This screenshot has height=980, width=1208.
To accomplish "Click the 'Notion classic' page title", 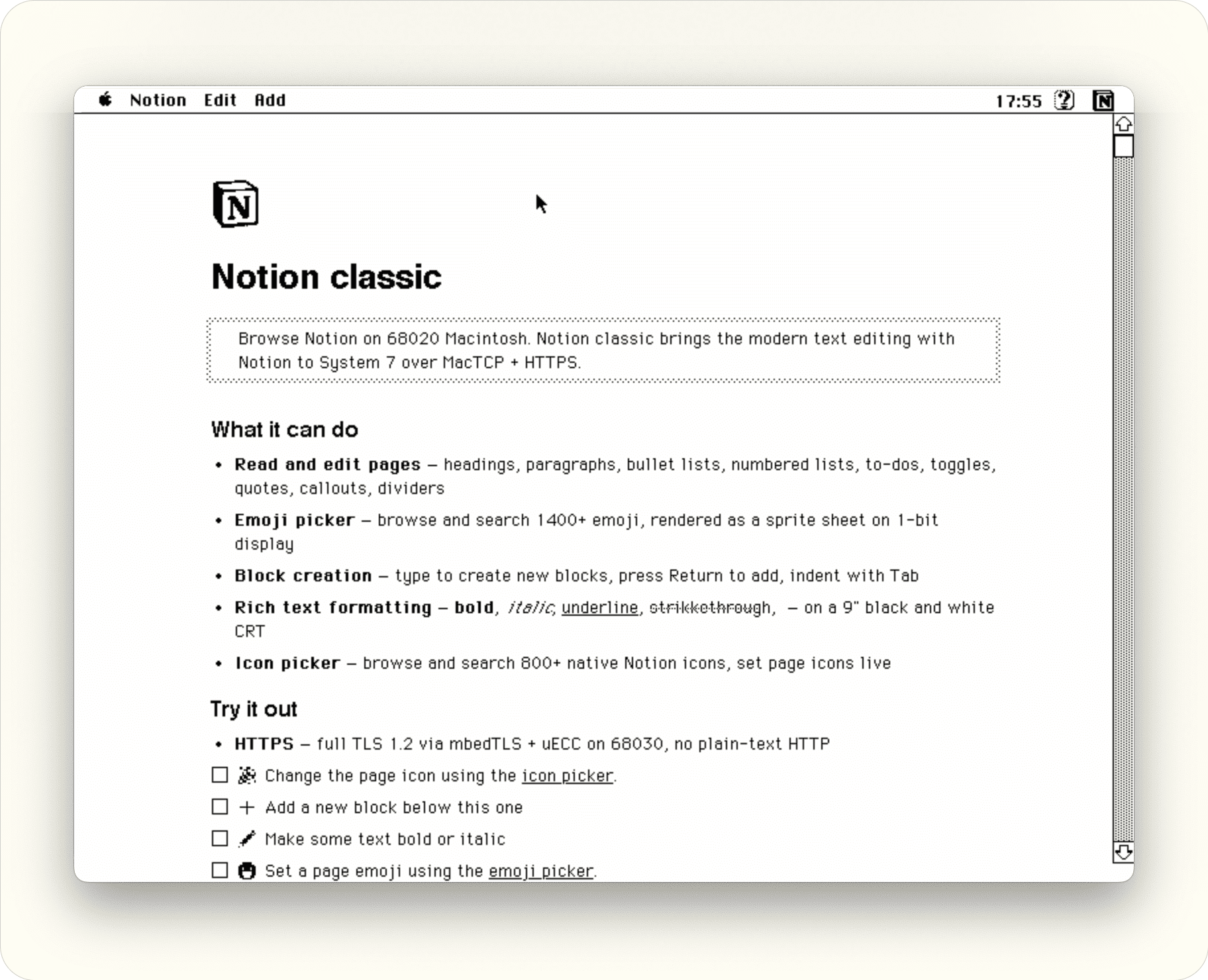I will (326, 277).
